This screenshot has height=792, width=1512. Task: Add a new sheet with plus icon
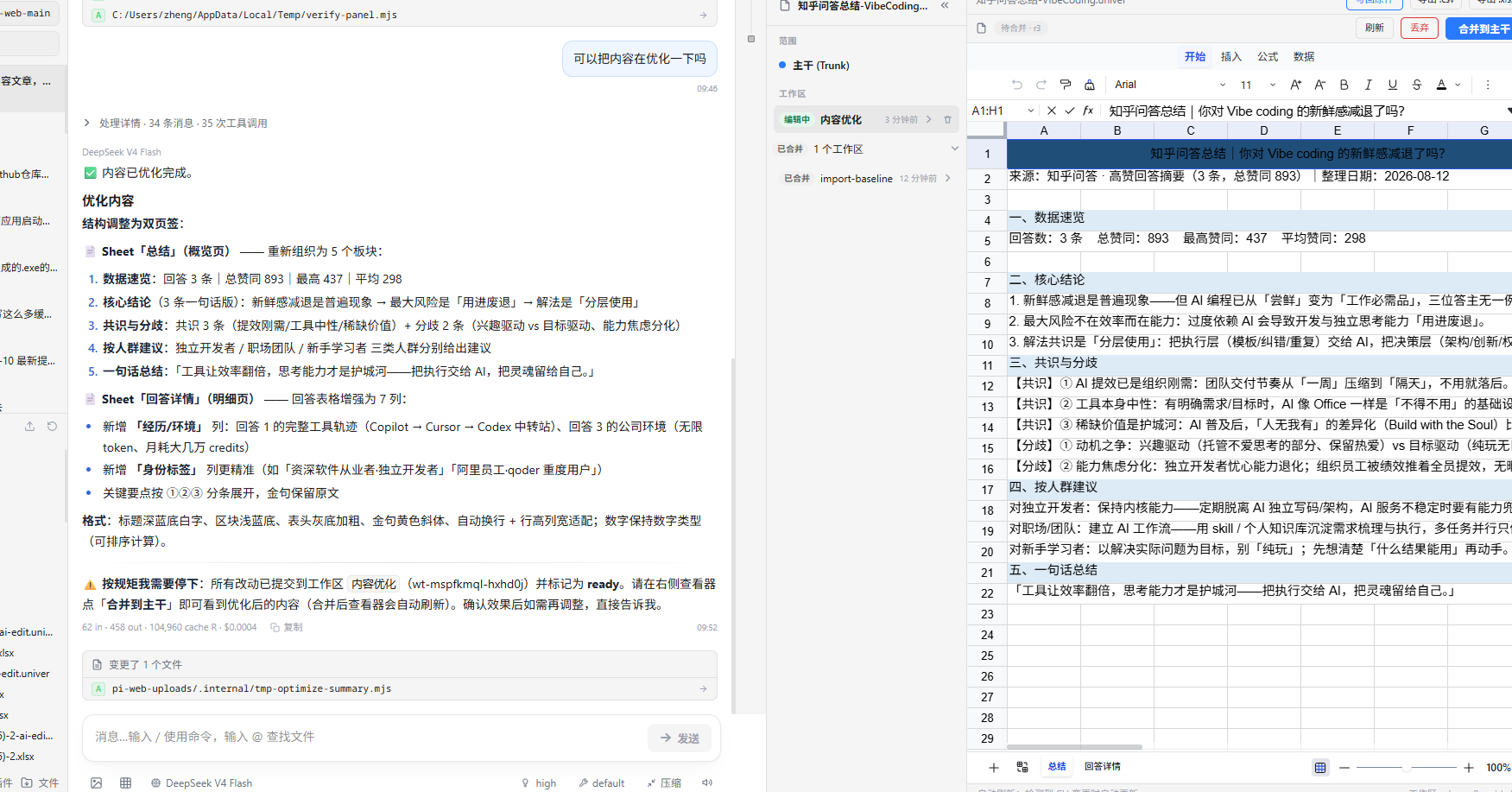coord(994,767)
